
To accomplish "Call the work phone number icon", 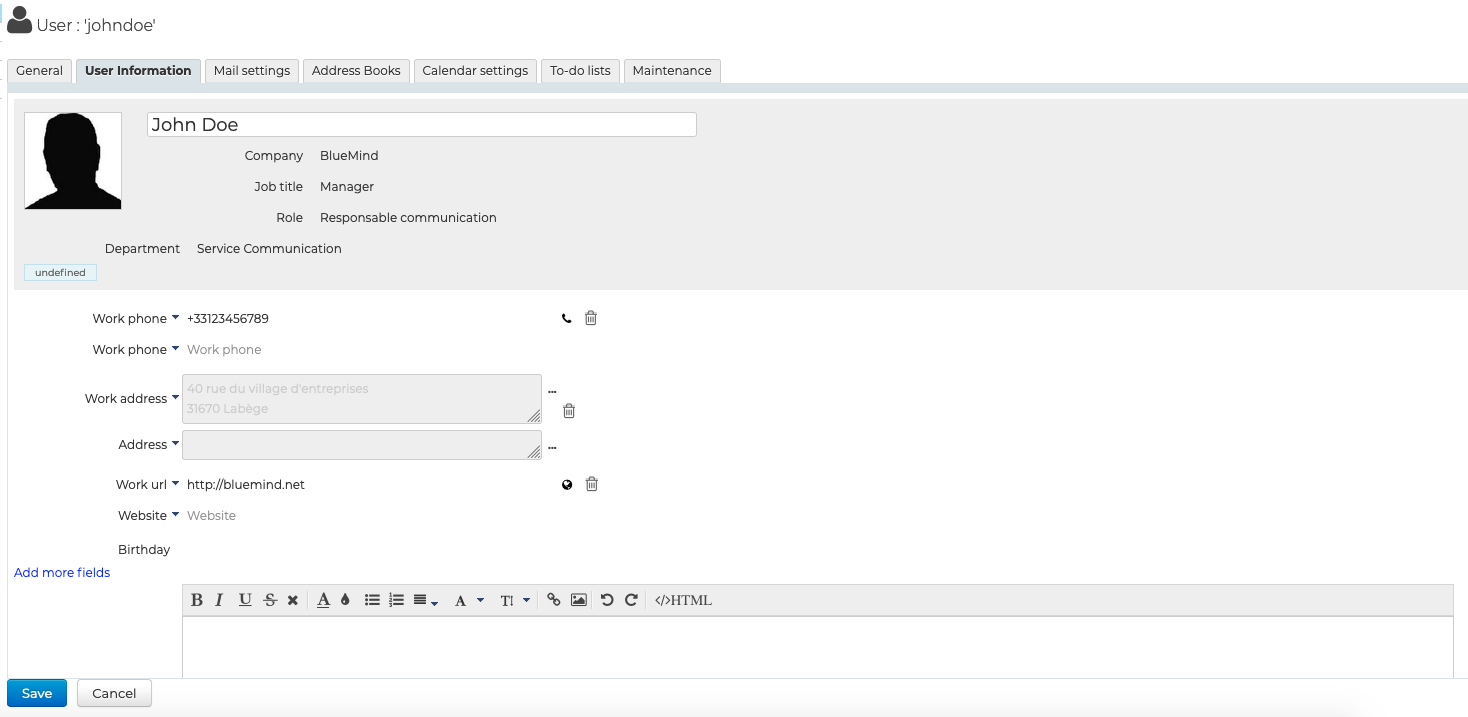I will tap(567, 319).
